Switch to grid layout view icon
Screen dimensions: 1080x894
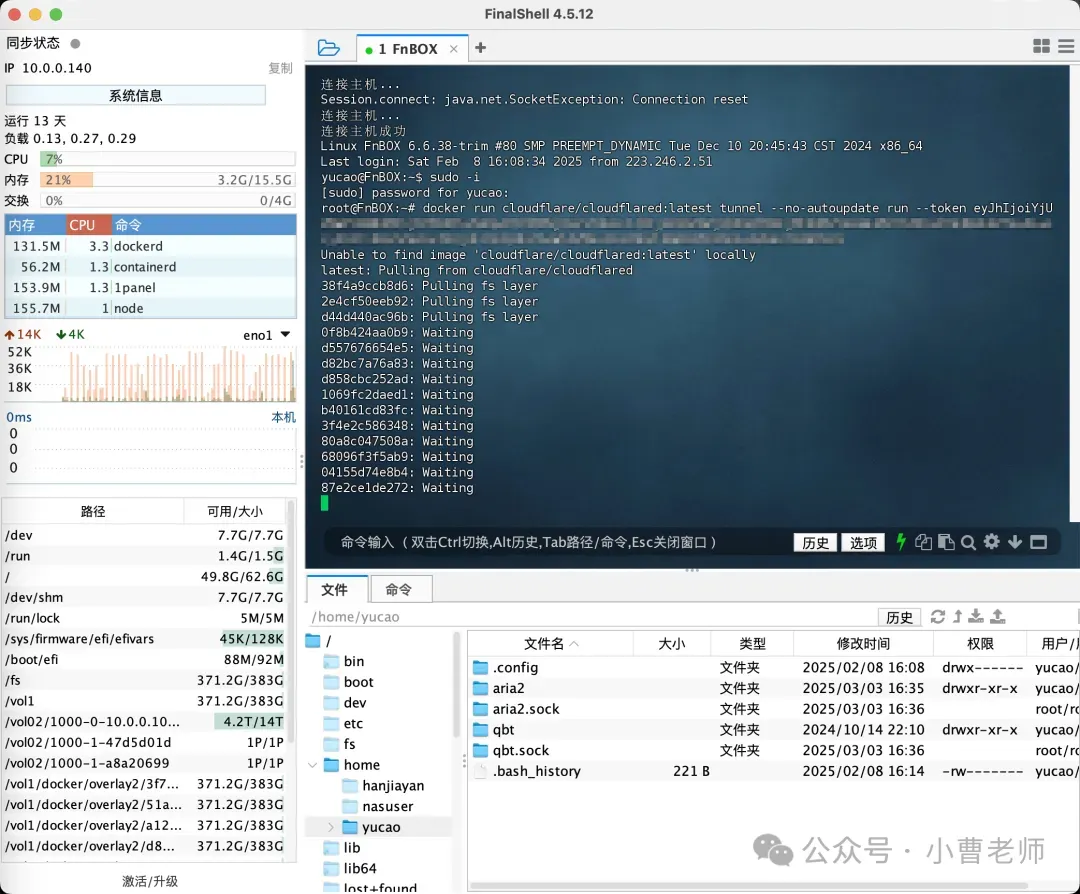coord(1041,47)
